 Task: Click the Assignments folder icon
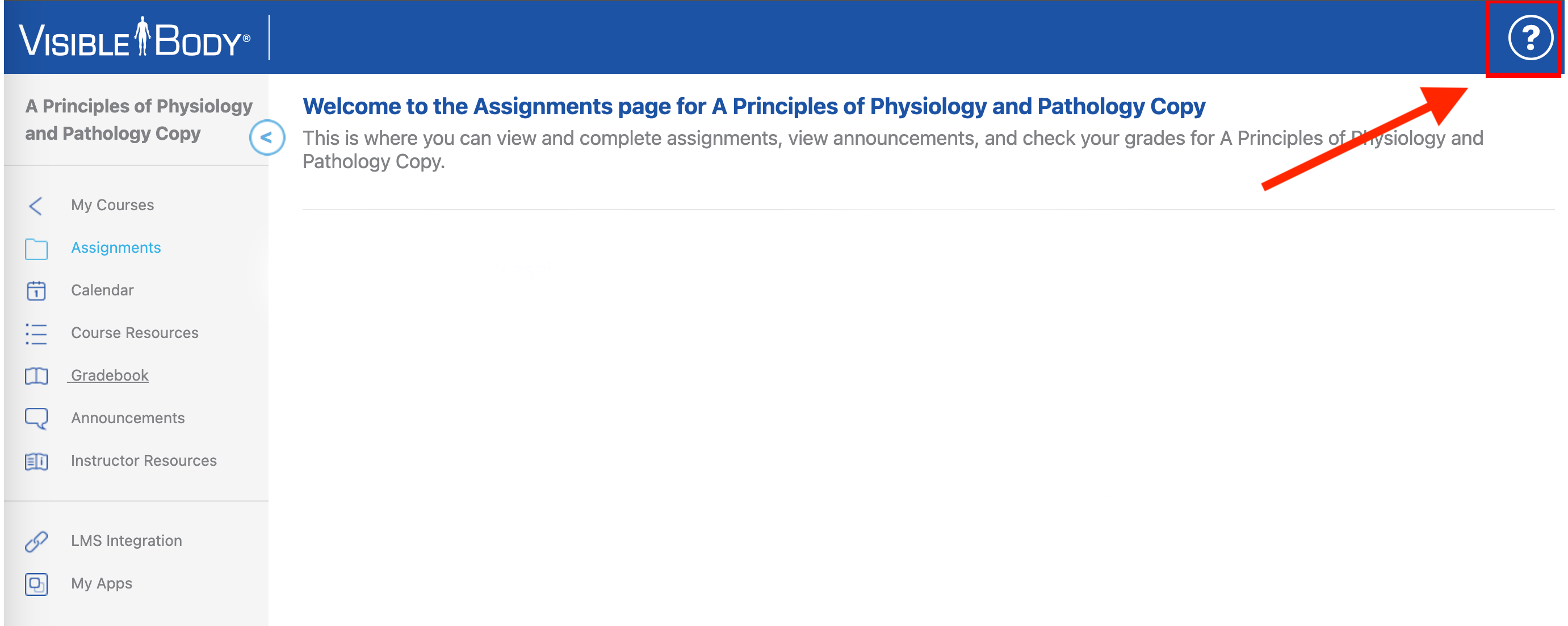[x=36, y=248]
